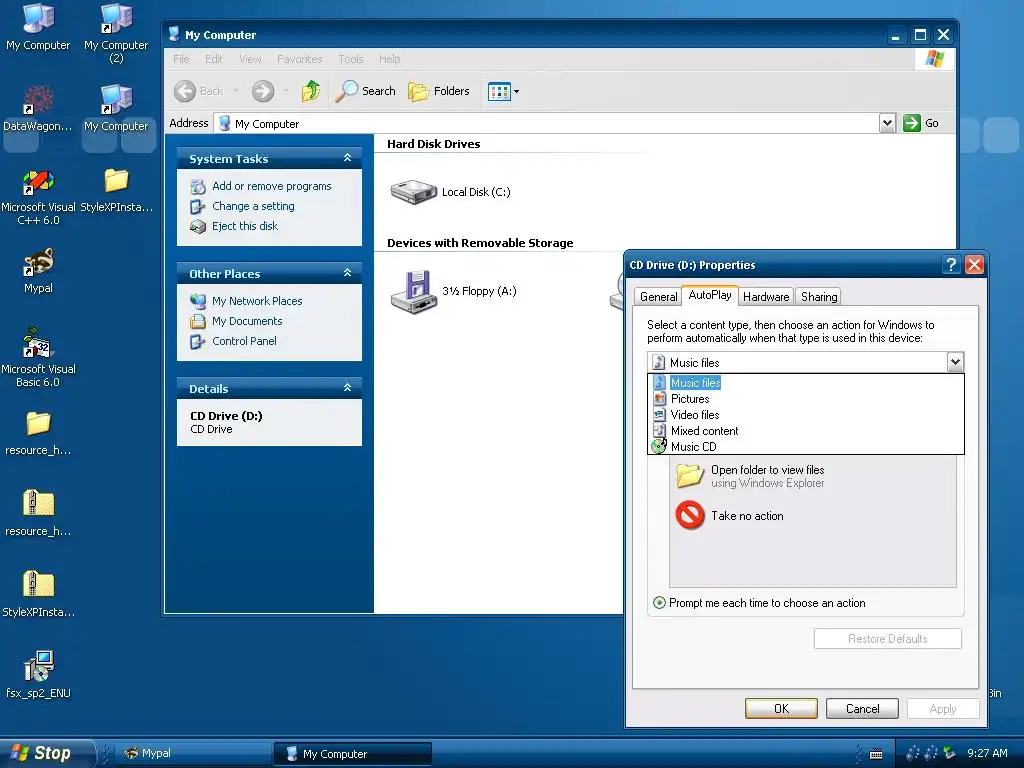
Task: Select the 3½ Floppy (A:) drive icon
Action: (x=413, y=291)
